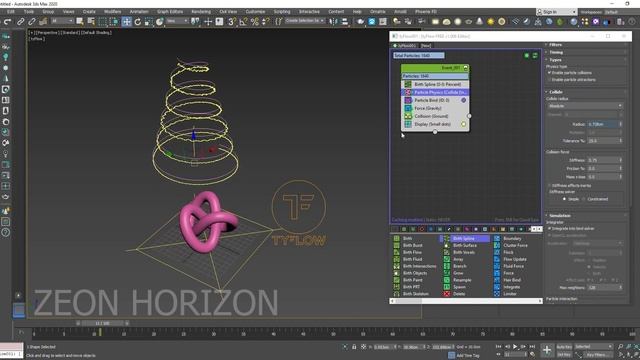Click the Flock operator icon in depot

497,252
